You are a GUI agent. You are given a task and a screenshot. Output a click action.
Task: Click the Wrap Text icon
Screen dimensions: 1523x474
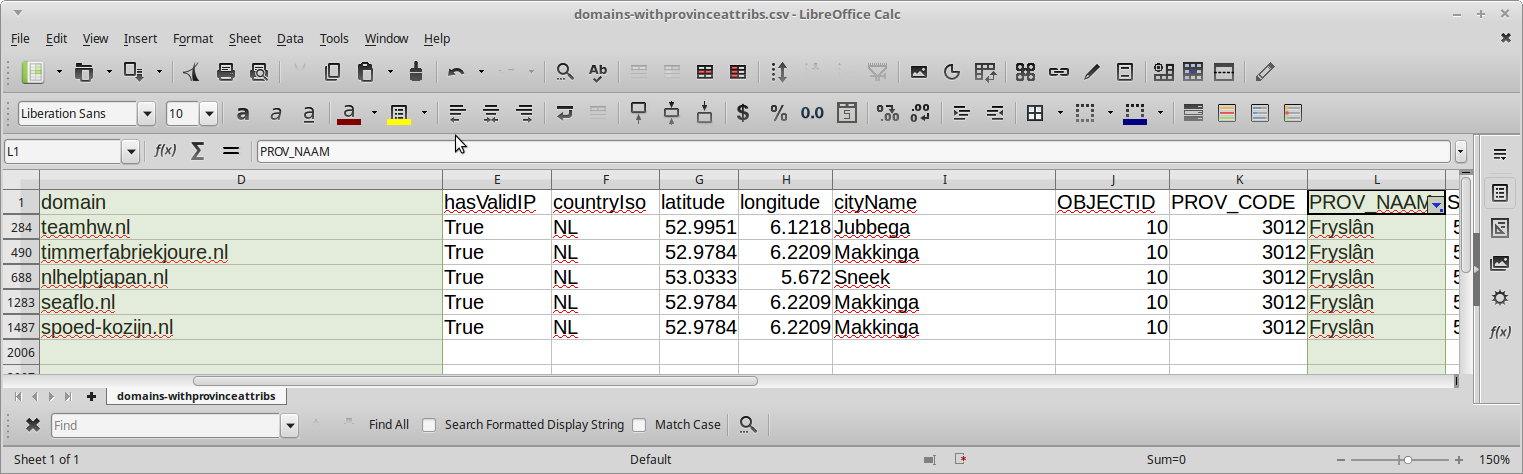[x=565, y=113]
